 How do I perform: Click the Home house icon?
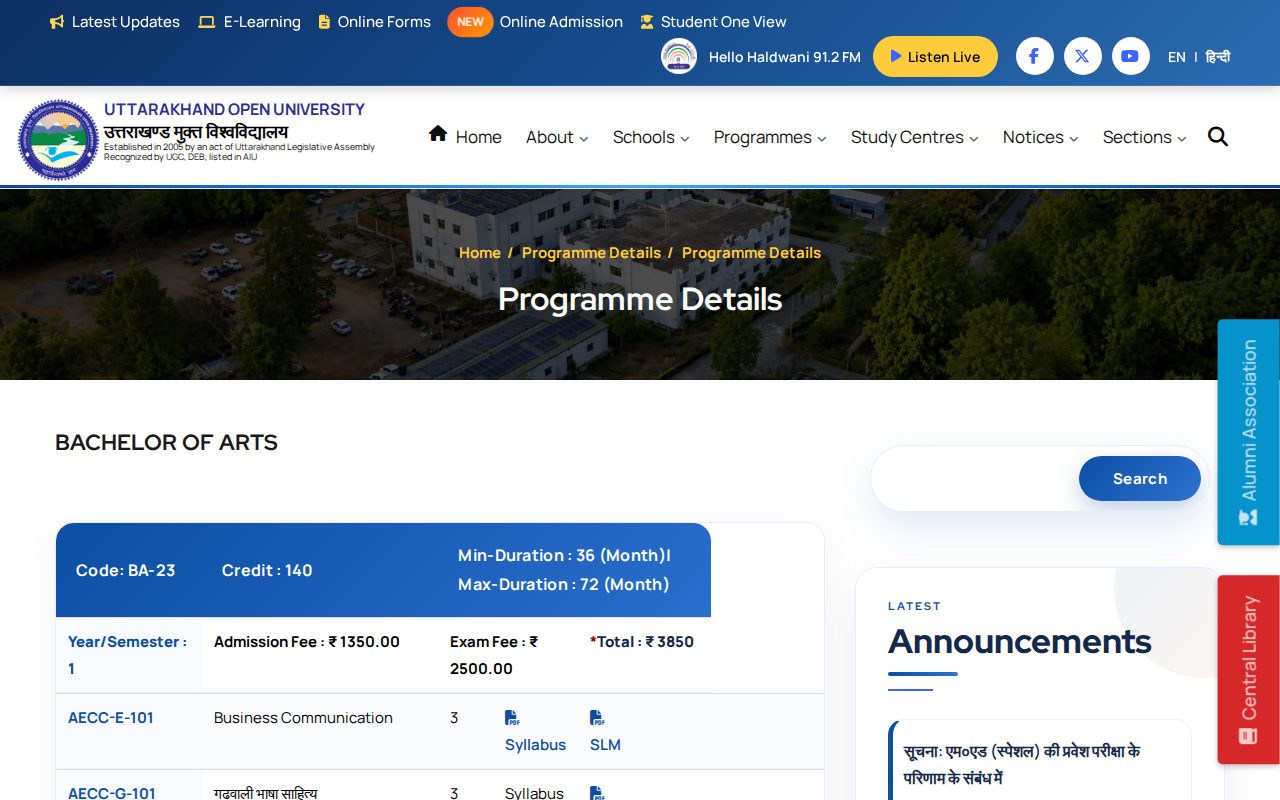pos(438,133)
